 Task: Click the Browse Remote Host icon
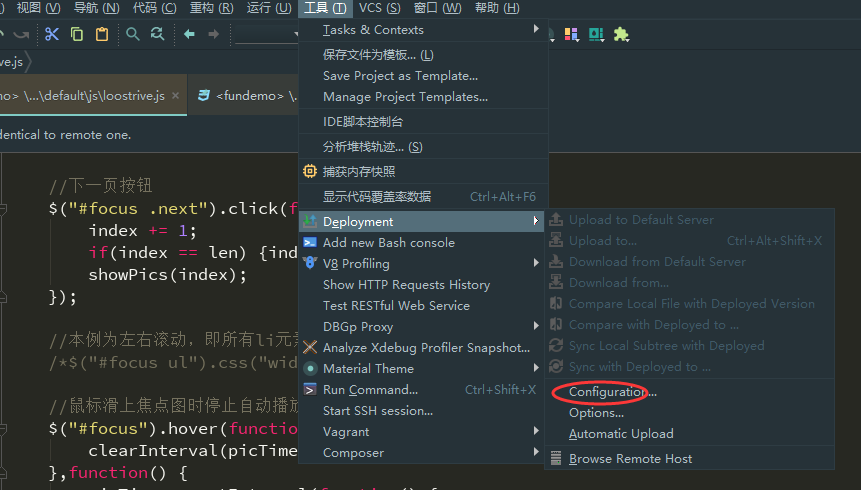[x=556, y=458]
